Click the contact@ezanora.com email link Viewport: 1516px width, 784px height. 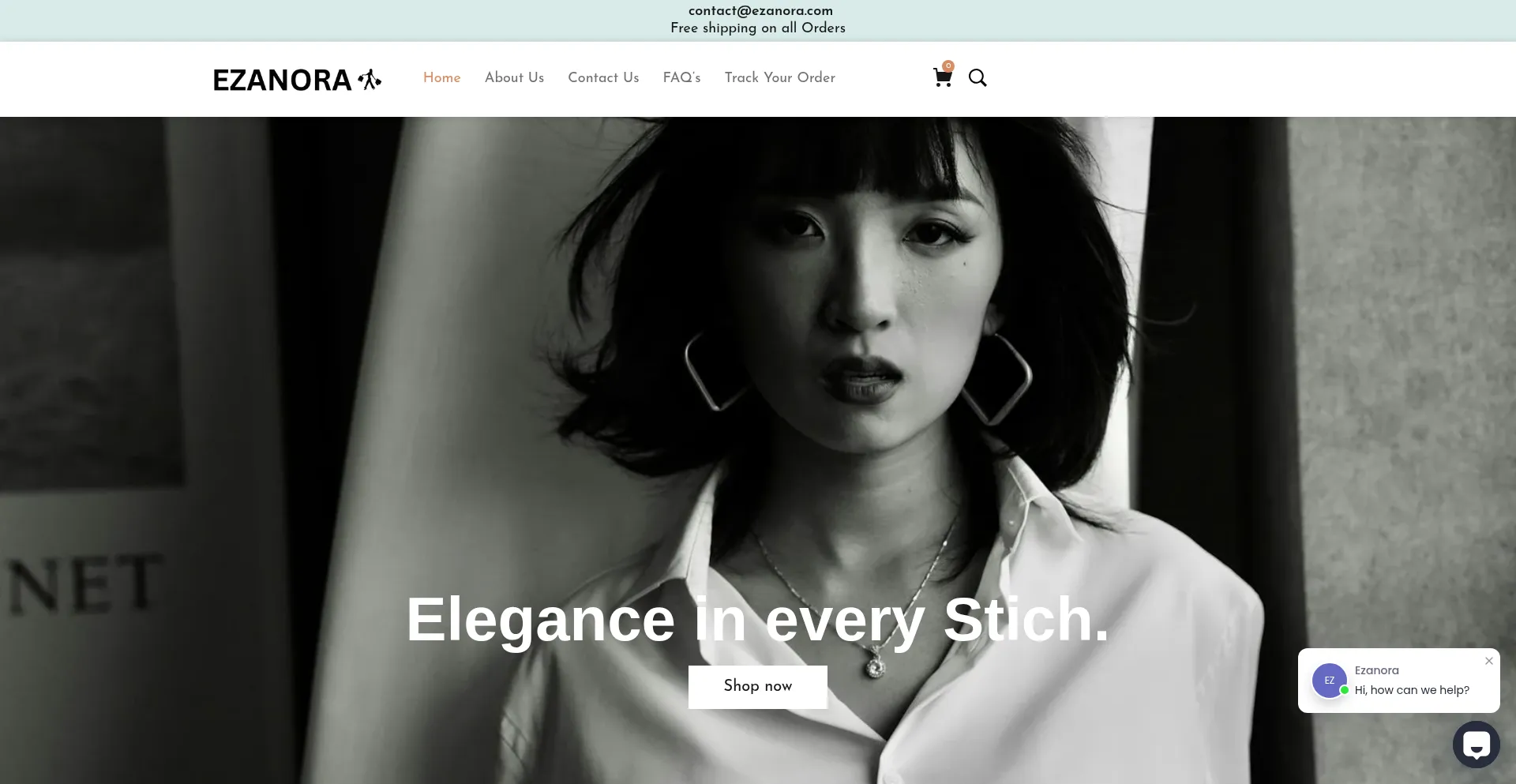760,11
